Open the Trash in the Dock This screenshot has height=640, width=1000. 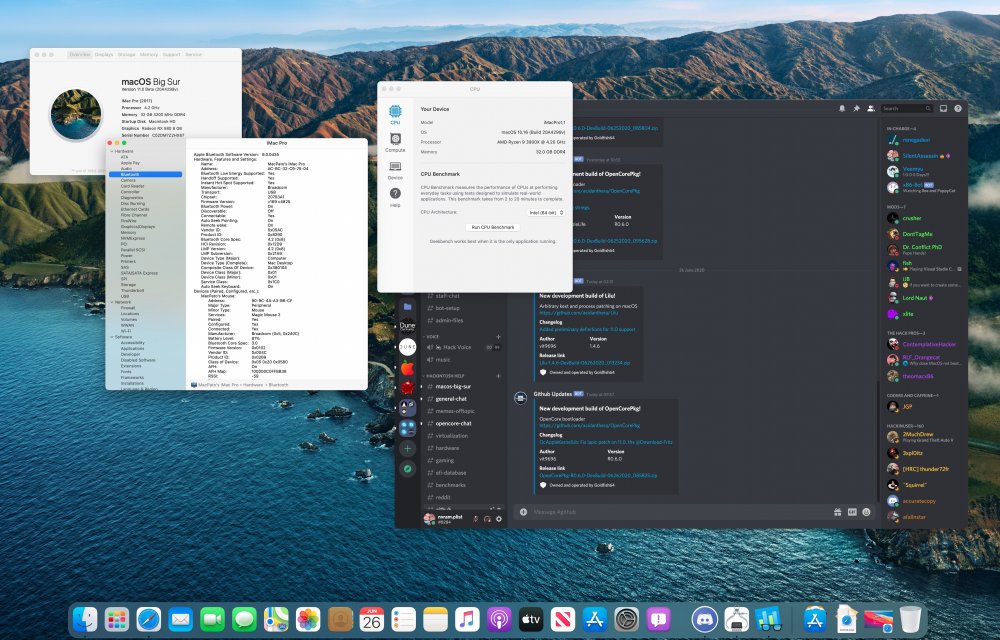coord(910,619)
